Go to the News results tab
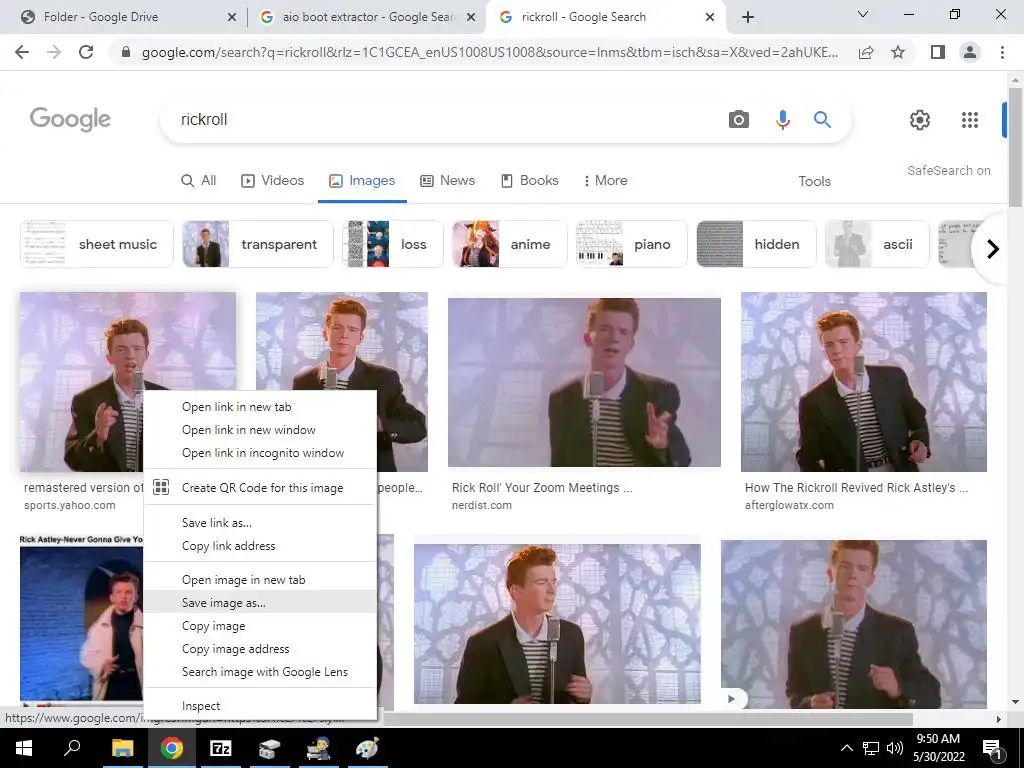 point(447,181)
